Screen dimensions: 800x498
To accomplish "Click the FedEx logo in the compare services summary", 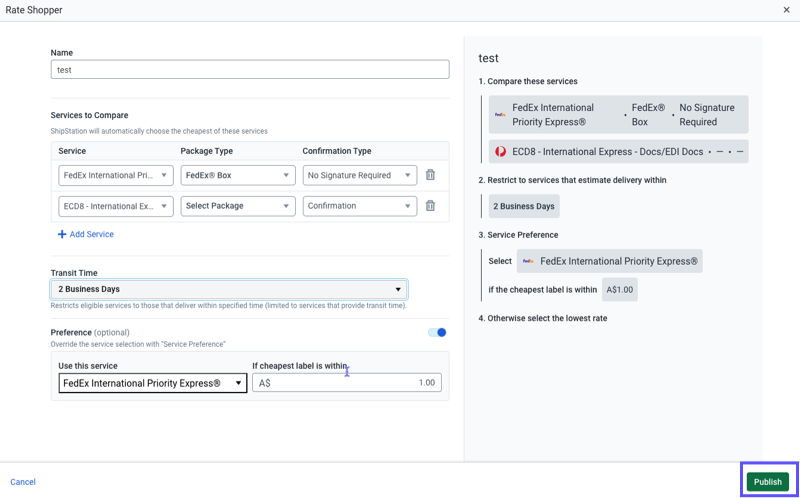I will [x=500, y=115].
